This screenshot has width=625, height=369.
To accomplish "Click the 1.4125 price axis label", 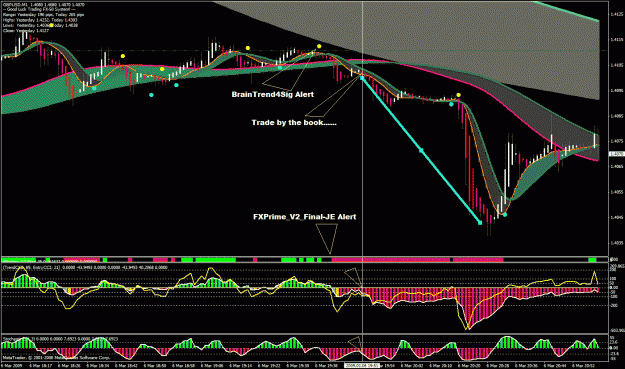I will (x=617, y=14).
